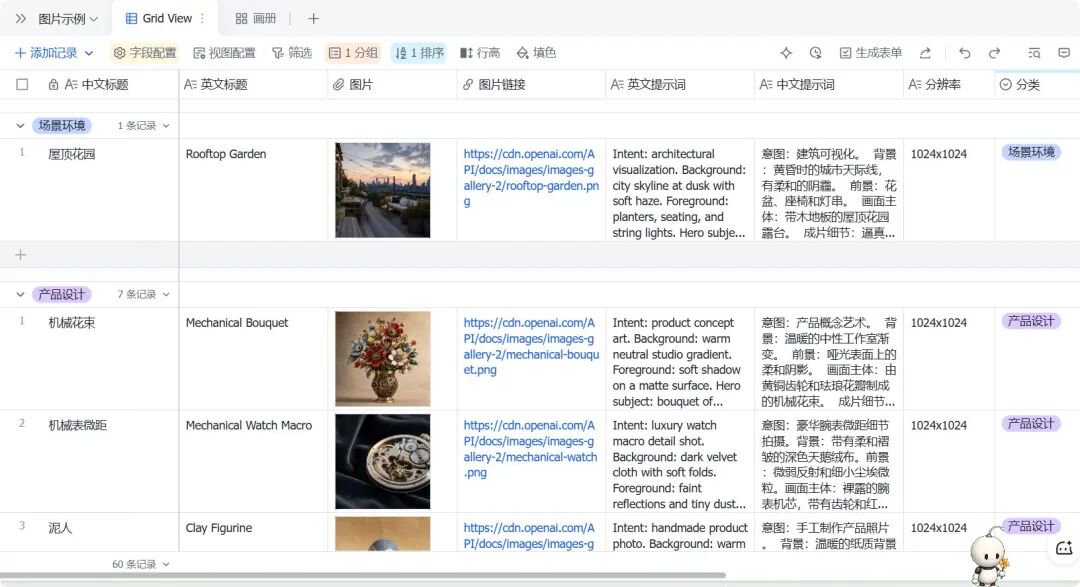The height and width of the screenshot is (587, 1080).
Task: Open the history clock icon
Action: tap(816, 53)
